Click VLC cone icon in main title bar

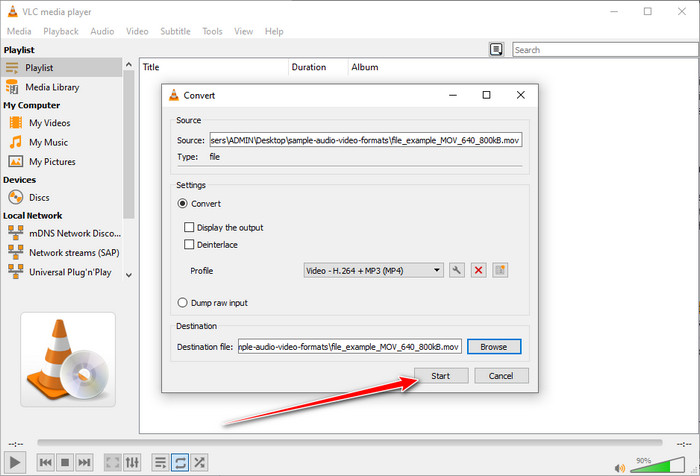13,11
